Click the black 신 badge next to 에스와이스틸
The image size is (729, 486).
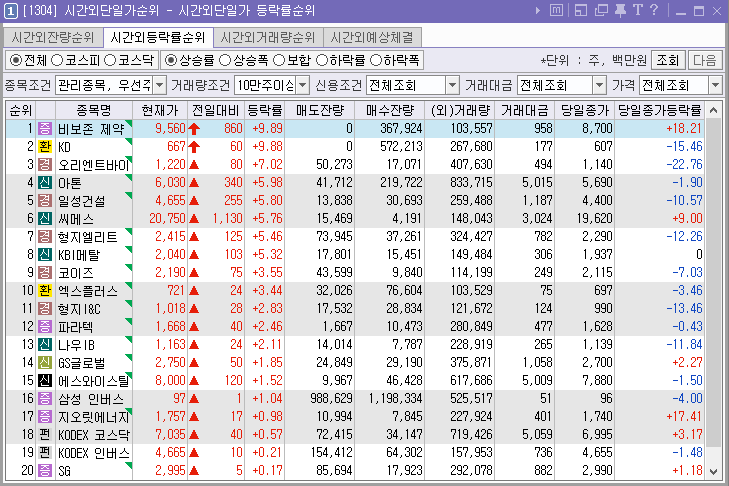pos(45,380)
